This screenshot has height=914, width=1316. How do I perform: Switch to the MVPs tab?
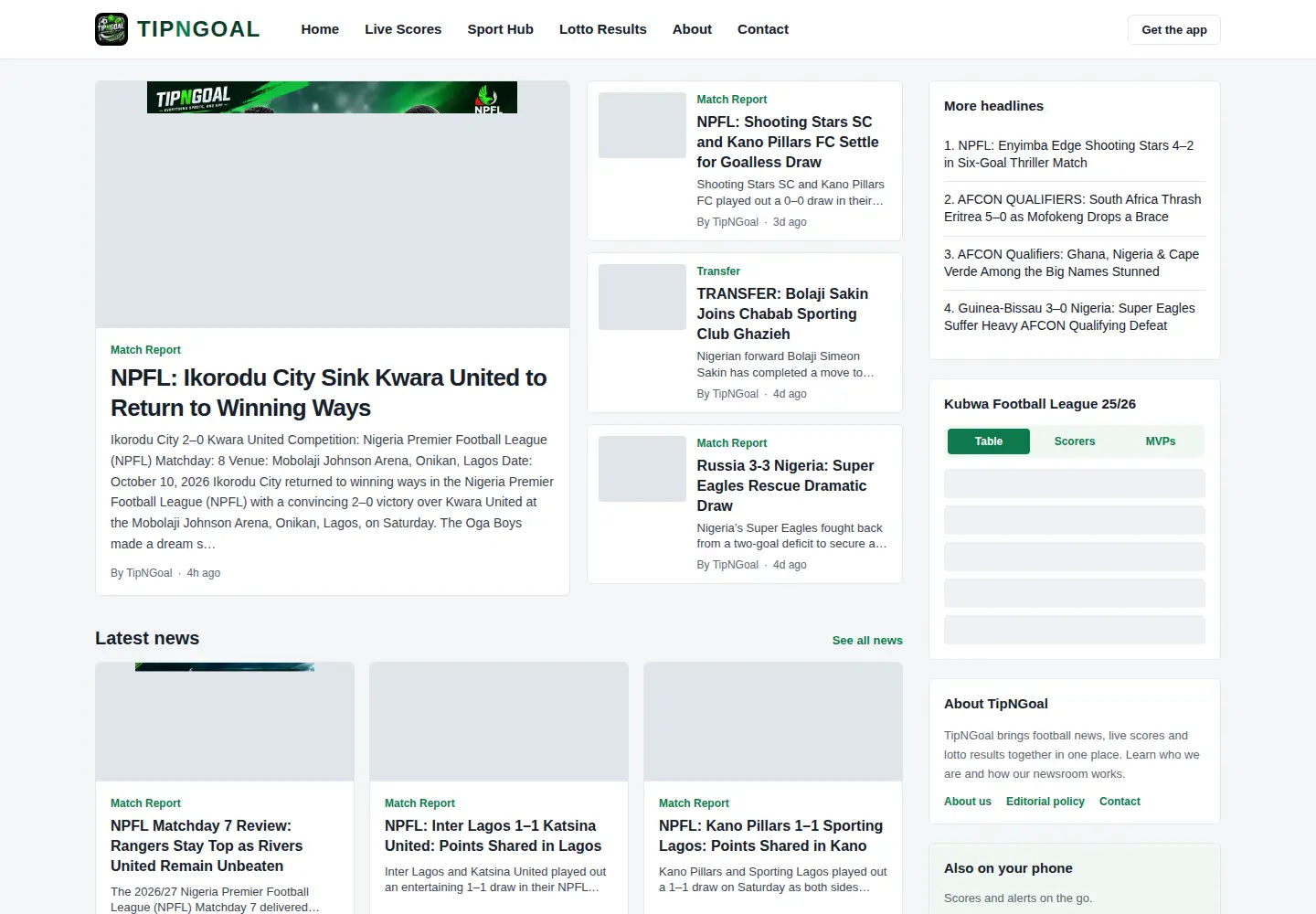[x=1161, y=441]
